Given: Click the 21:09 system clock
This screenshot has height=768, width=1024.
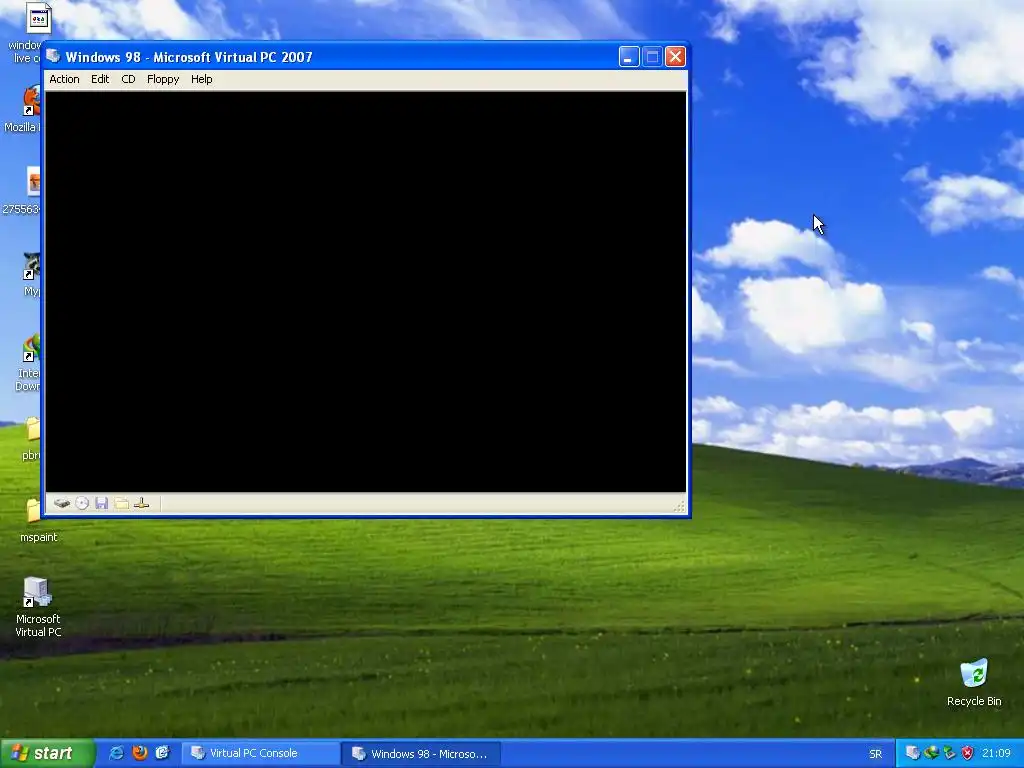Looking at the screenshot, I should pyautogui.click(x=996, y=753).
